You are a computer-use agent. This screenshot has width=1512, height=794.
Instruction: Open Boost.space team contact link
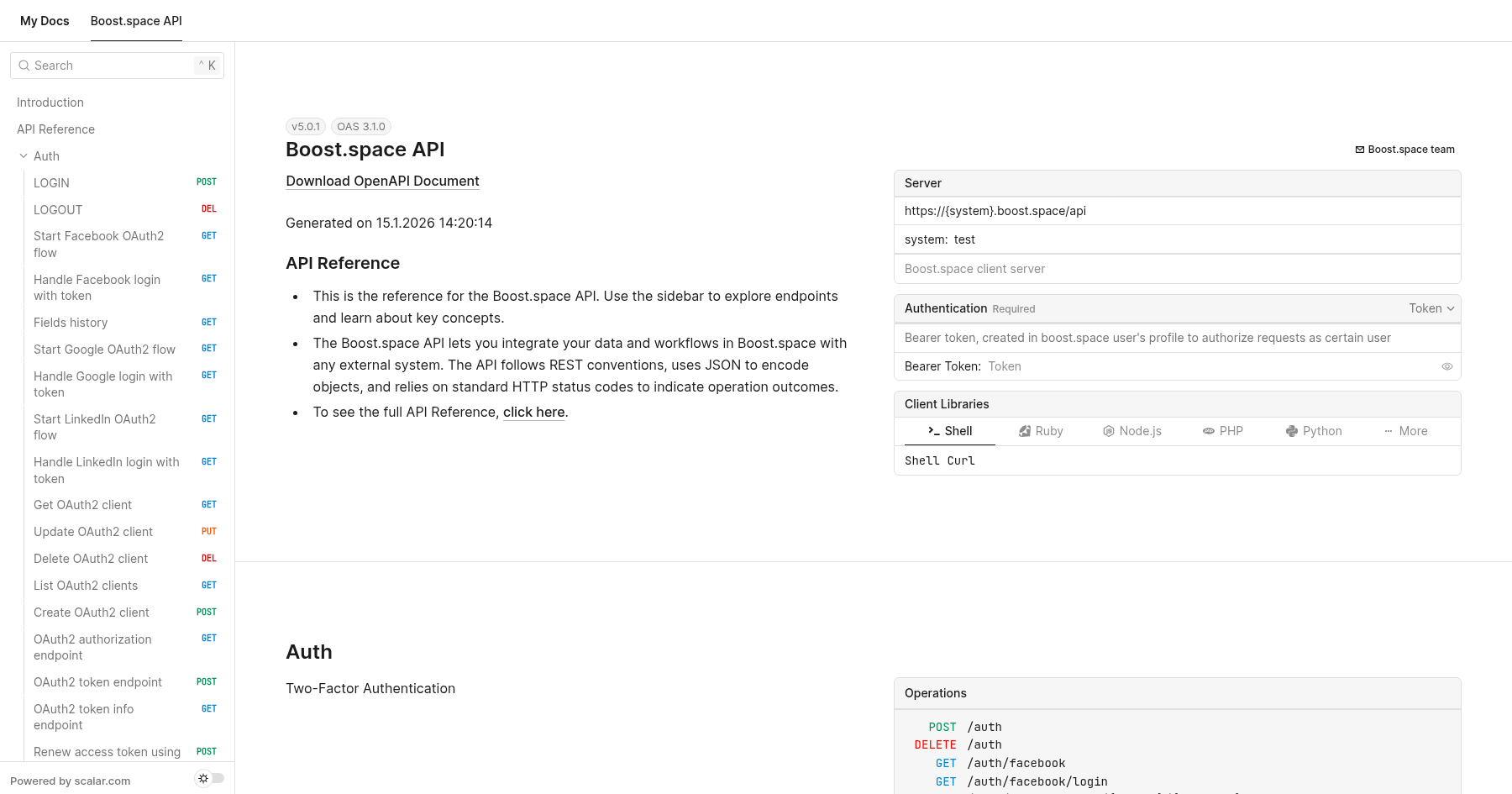(1405, 150)
